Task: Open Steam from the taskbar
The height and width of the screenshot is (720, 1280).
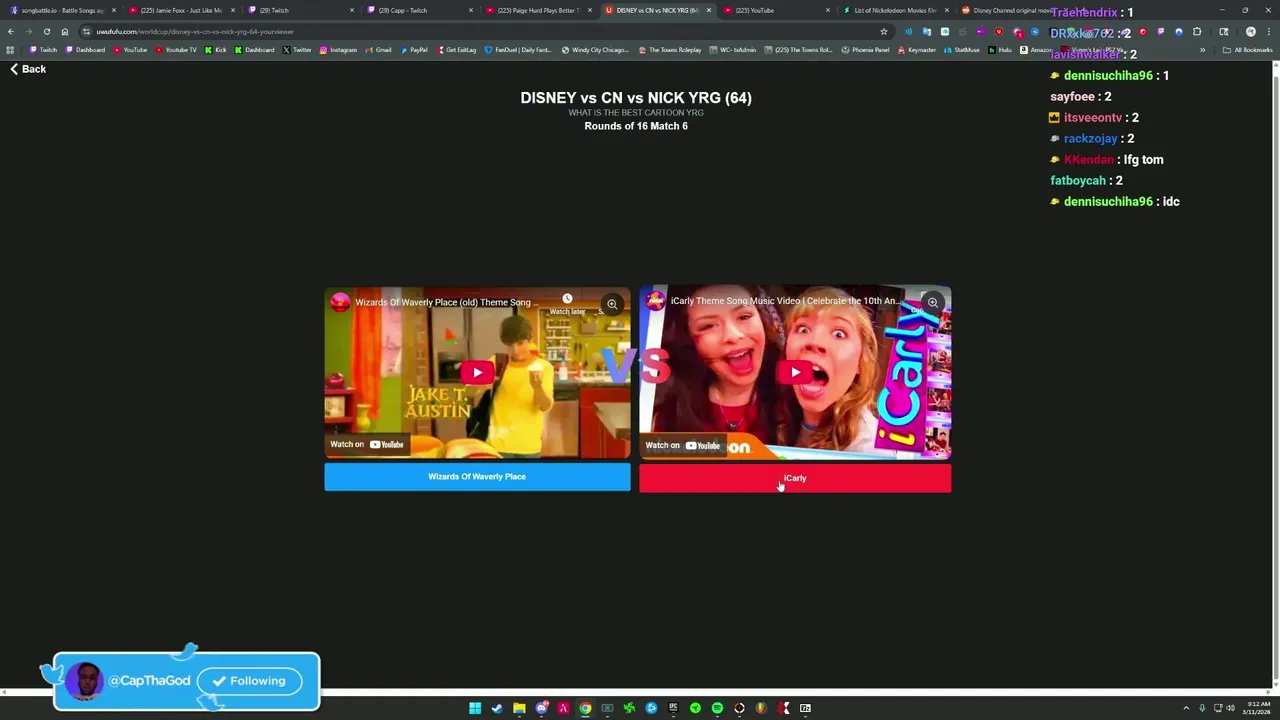Action: coord(497,708)
